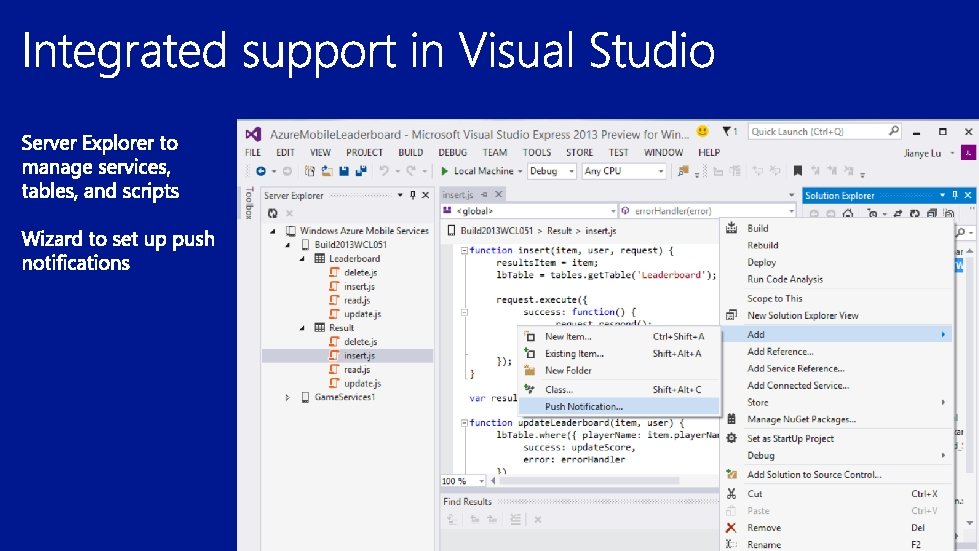979x551 pixels.
Task: Select update.js under the Result table
Action: 362,384
